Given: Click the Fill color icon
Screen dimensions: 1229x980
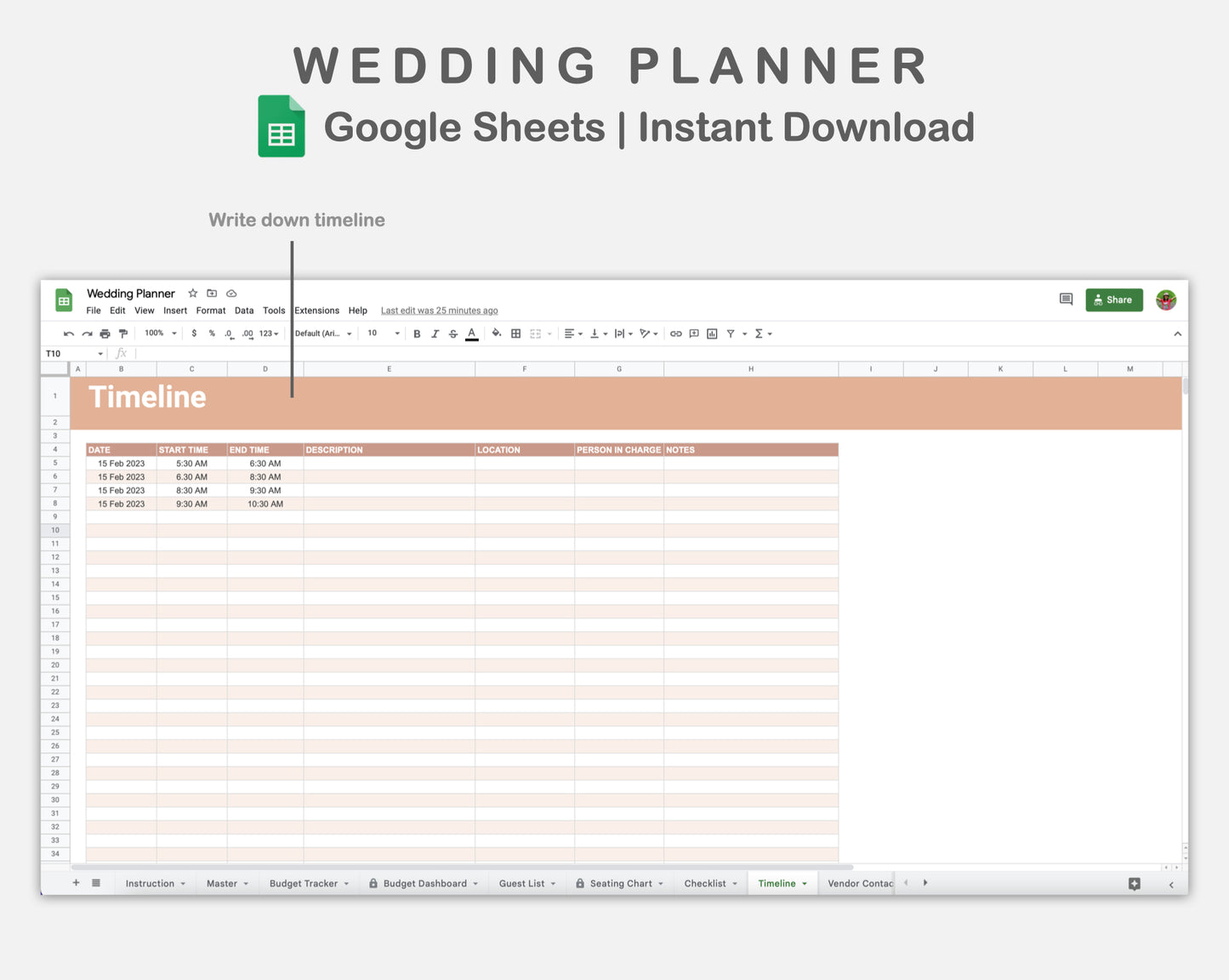Looking at the screenshot, I should [x=495, y=333].
